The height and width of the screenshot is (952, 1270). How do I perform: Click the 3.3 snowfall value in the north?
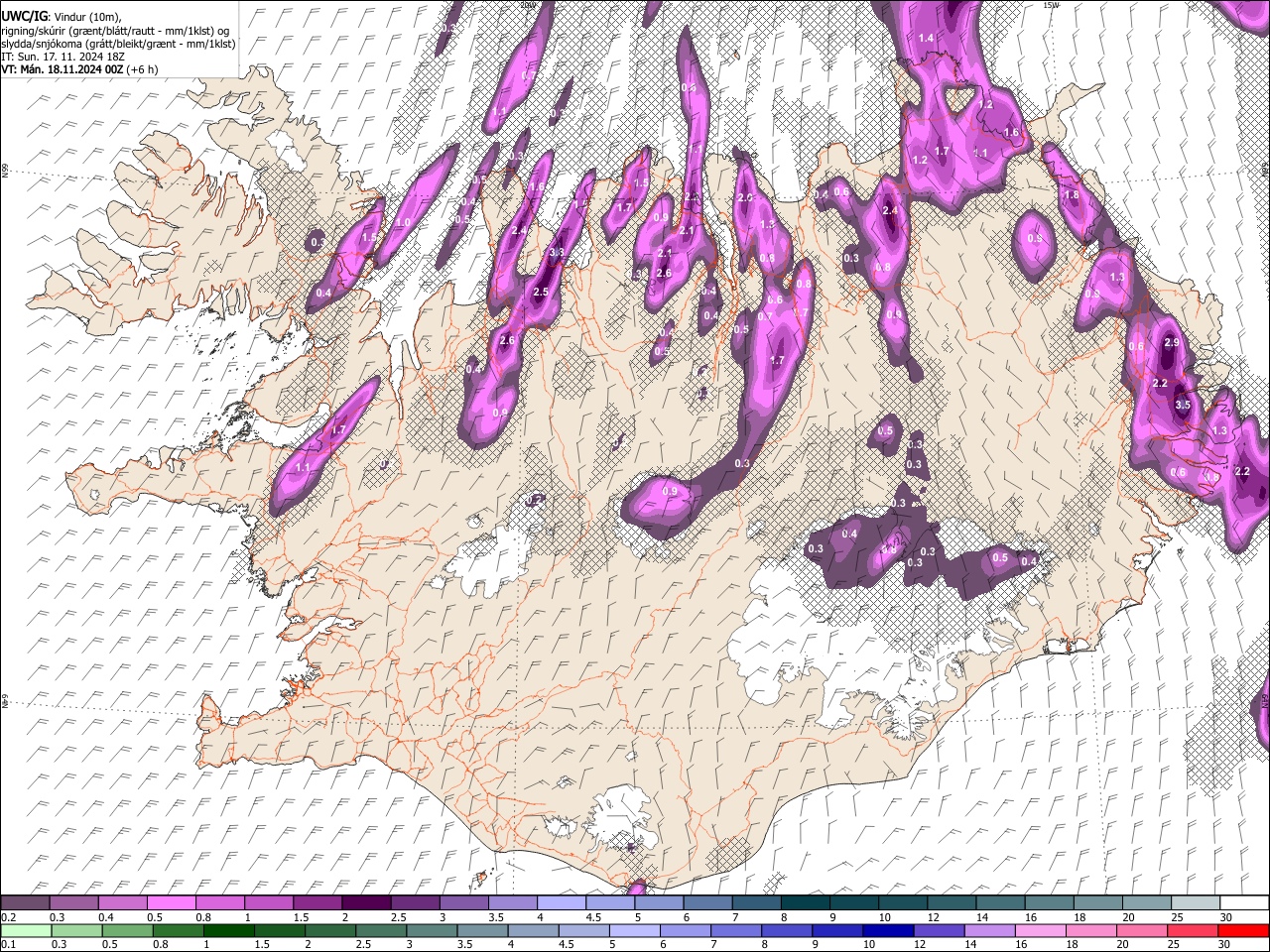pyautogui.click(x=557, y=253)
